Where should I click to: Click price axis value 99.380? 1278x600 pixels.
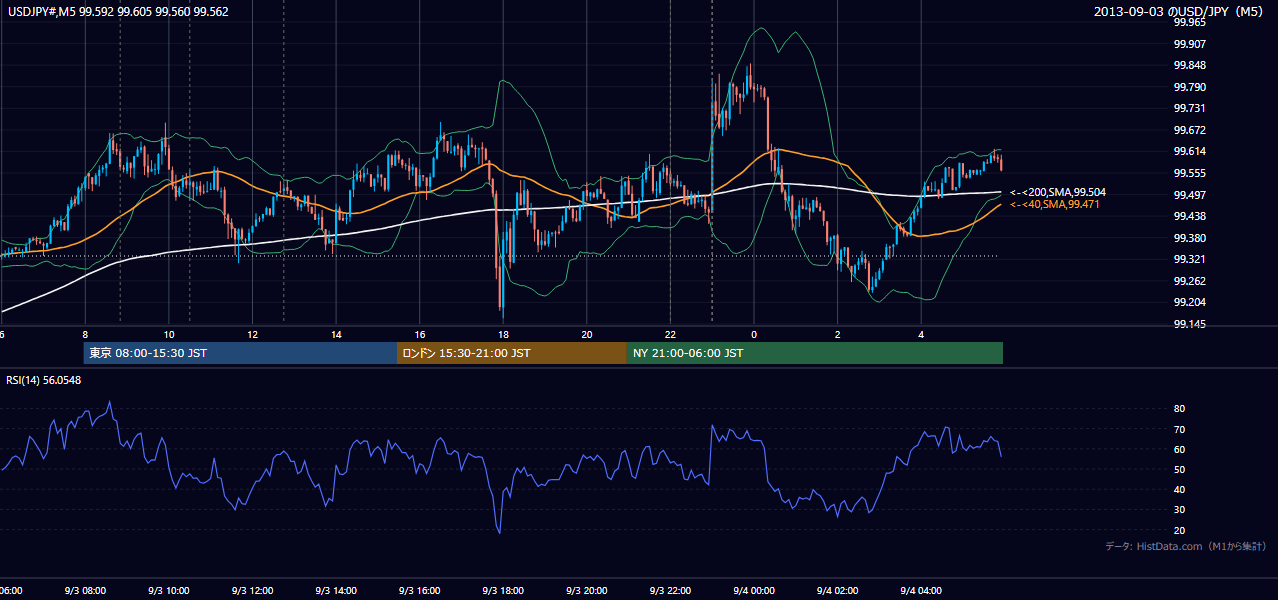(1189, 238)
